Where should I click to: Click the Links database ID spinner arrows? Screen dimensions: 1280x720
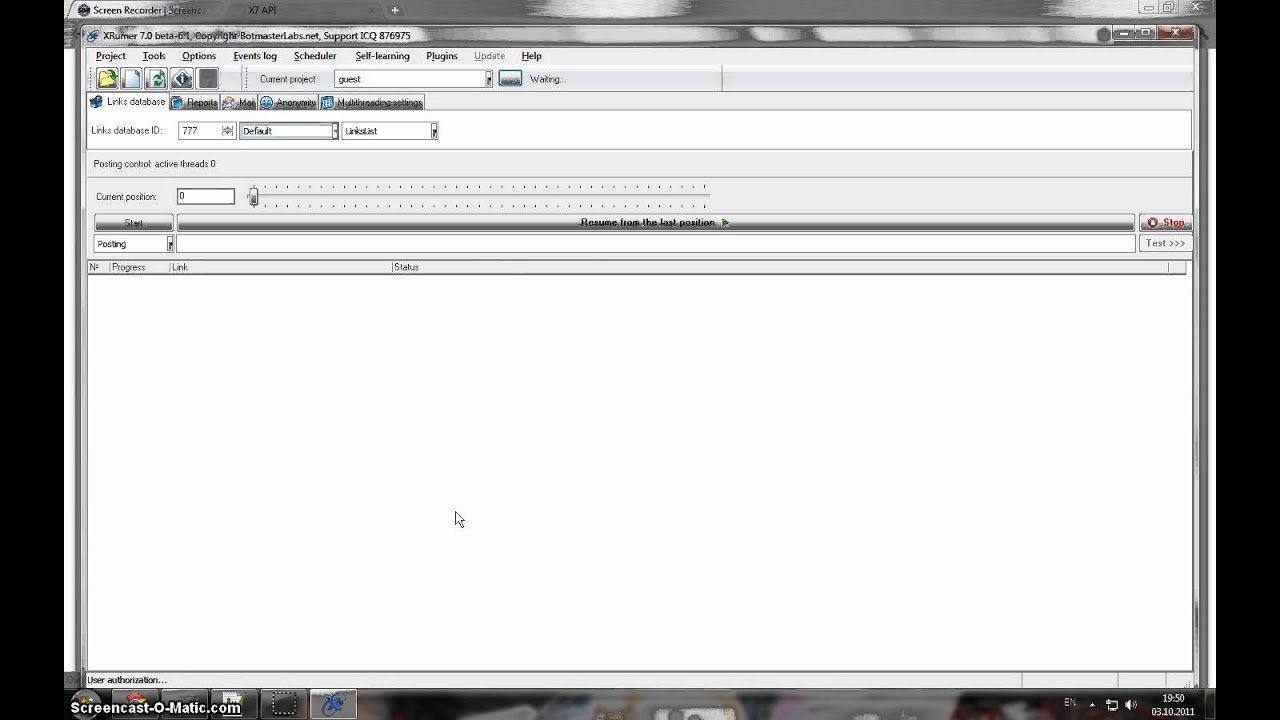[228, 131]
